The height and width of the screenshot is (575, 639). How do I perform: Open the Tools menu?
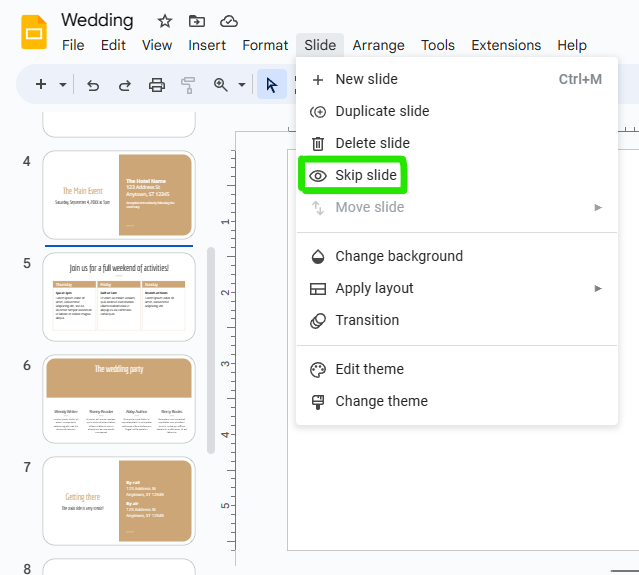tap(438, 45)
